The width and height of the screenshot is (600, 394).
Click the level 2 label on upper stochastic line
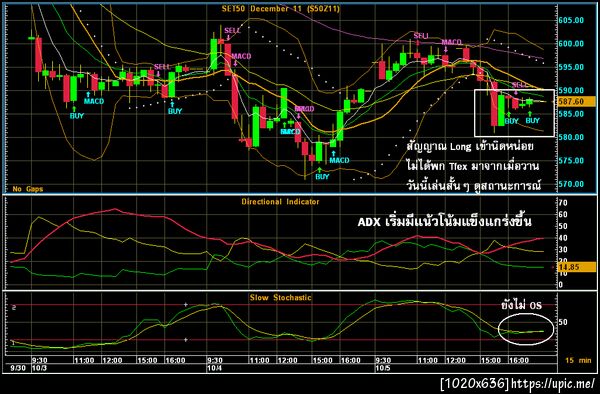(x=14, y=307)
